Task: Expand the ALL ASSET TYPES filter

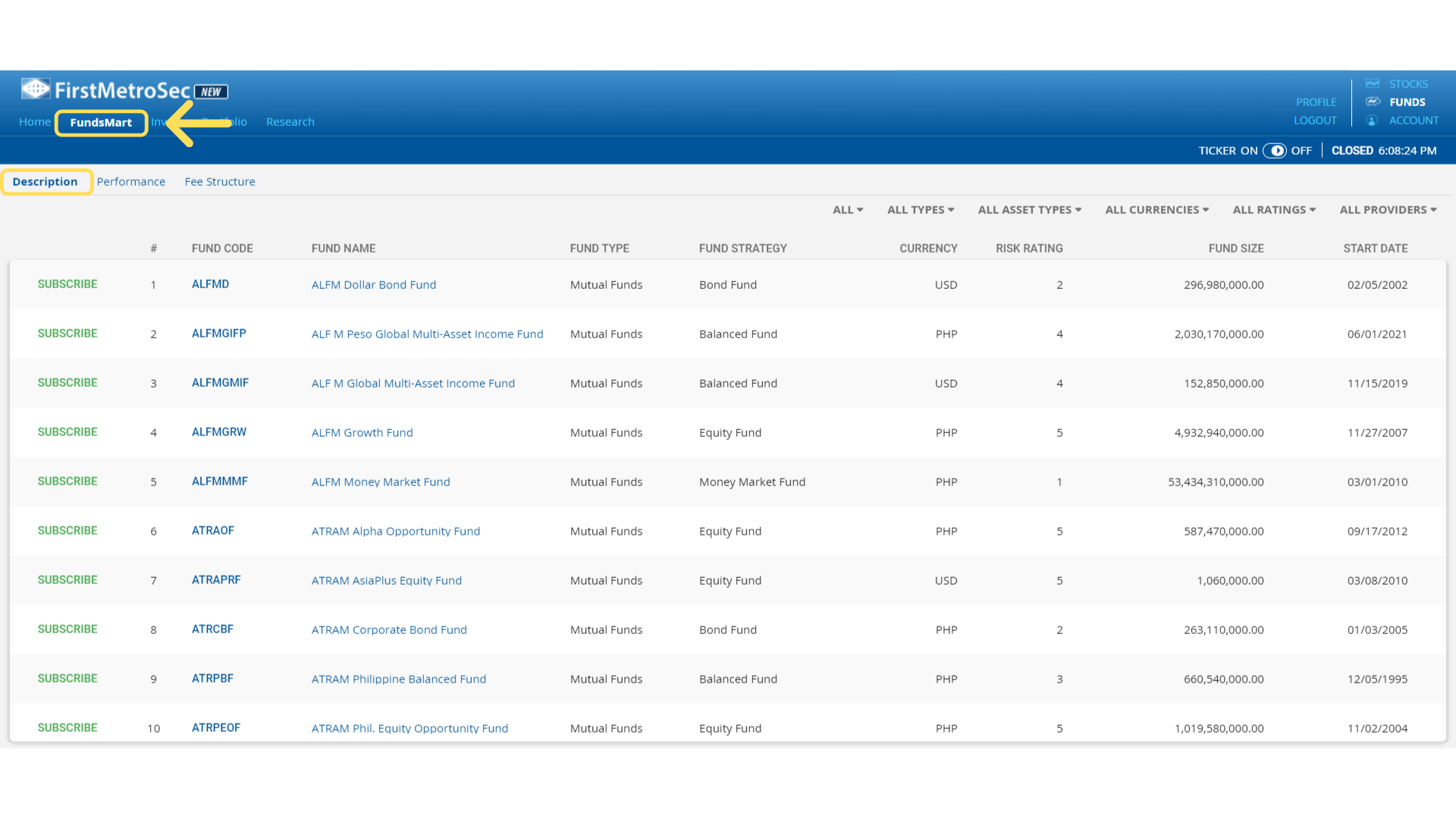Action: (1030, 210)
